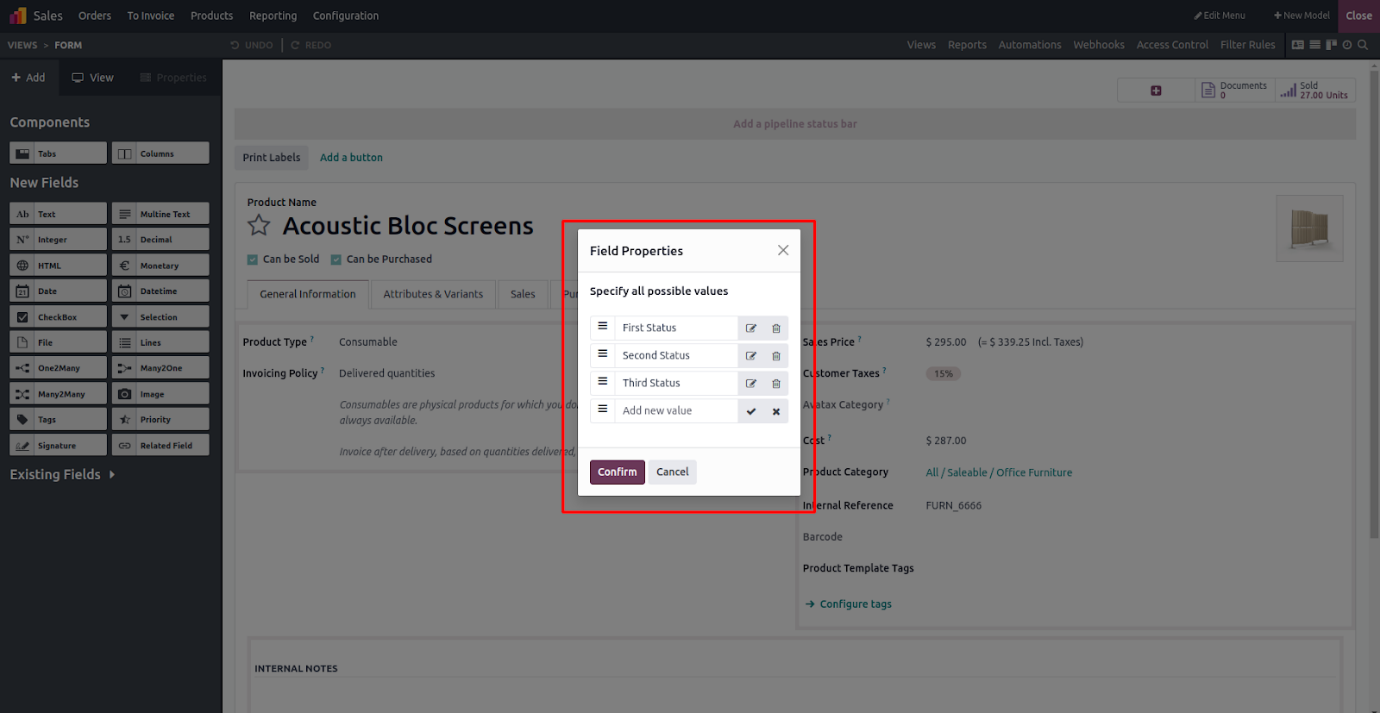Open the Reporting menu
The image size is (1380, 713).
point(273,16)
